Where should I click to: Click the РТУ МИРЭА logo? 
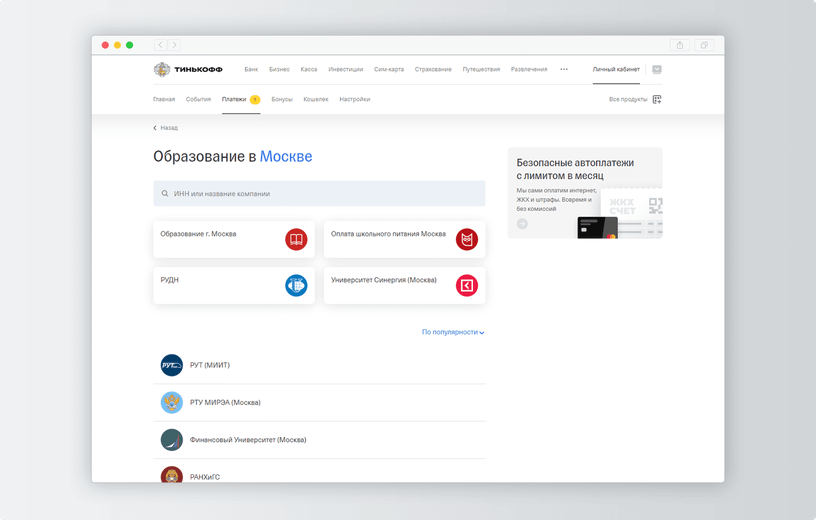172,402
